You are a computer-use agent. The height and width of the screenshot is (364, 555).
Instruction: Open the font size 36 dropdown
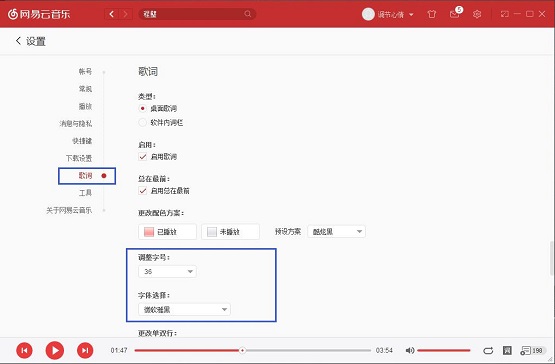[167, 272]
